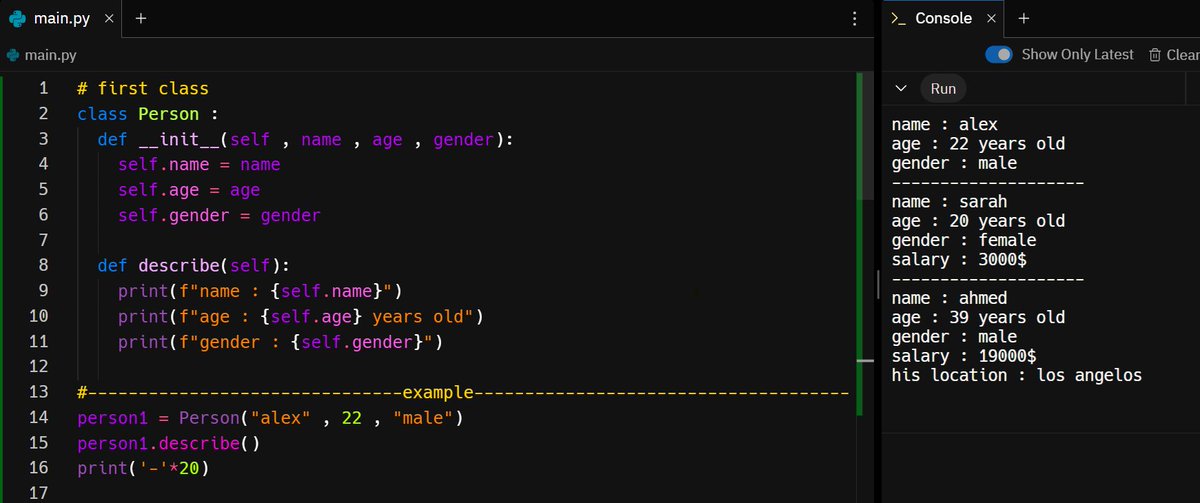Image resolution: width=1200 pixels, height=503 pixels.
Task: Close the main.py tab
Action: tap(108, 19)
